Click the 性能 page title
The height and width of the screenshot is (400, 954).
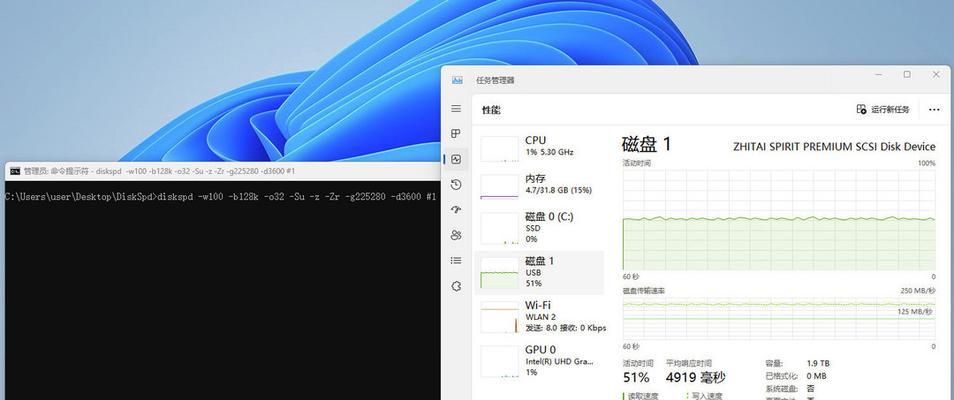tap(491, 110)
